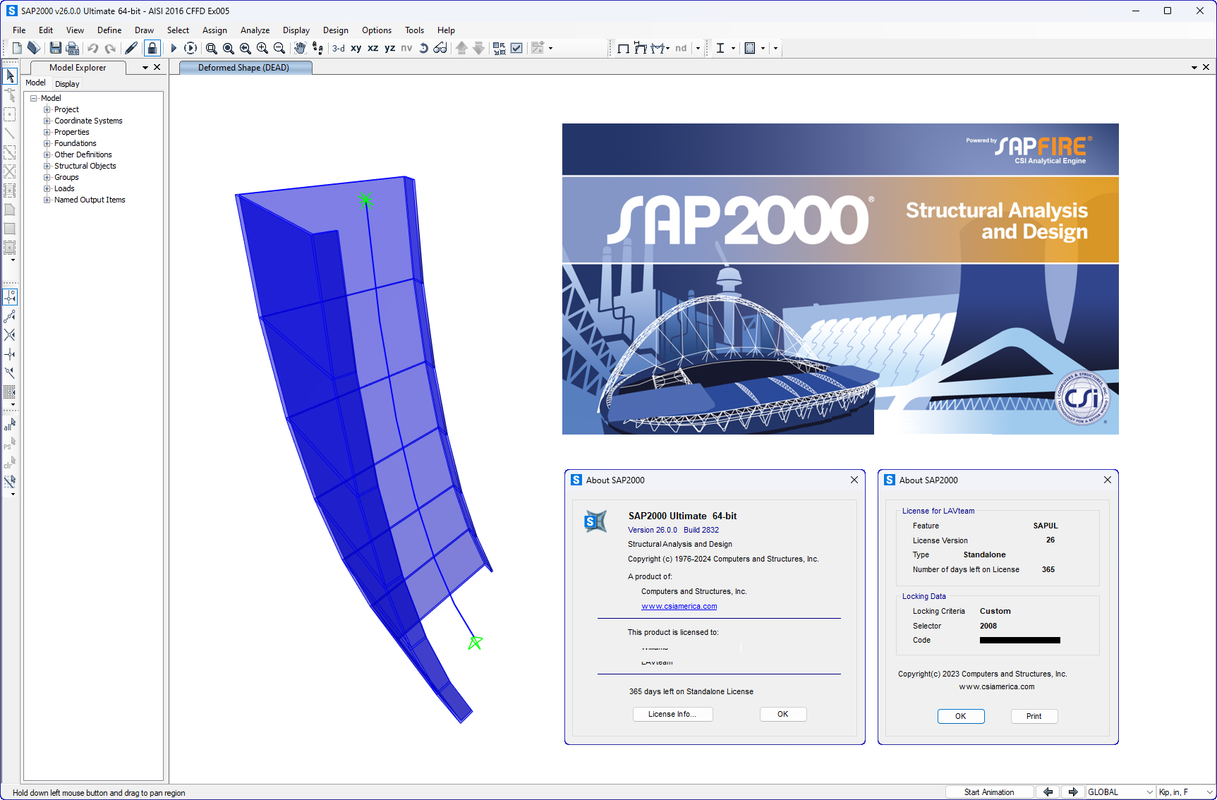Expand the Structural Objects tree node
The image size is (1217, 800).
(47, 166)
